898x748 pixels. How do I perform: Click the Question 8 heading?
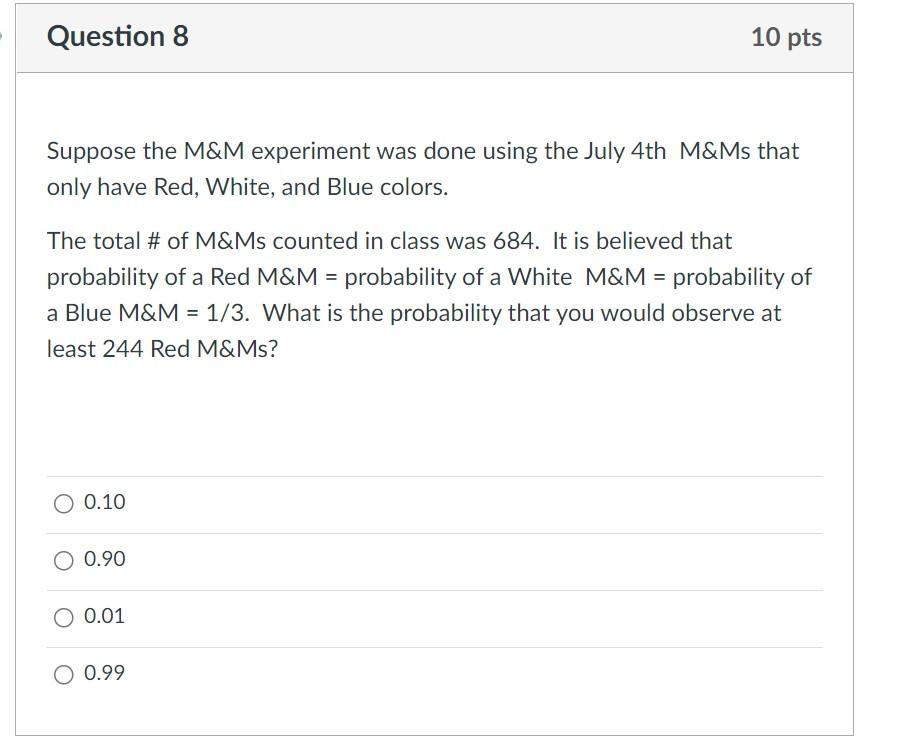tap(117, 37)
